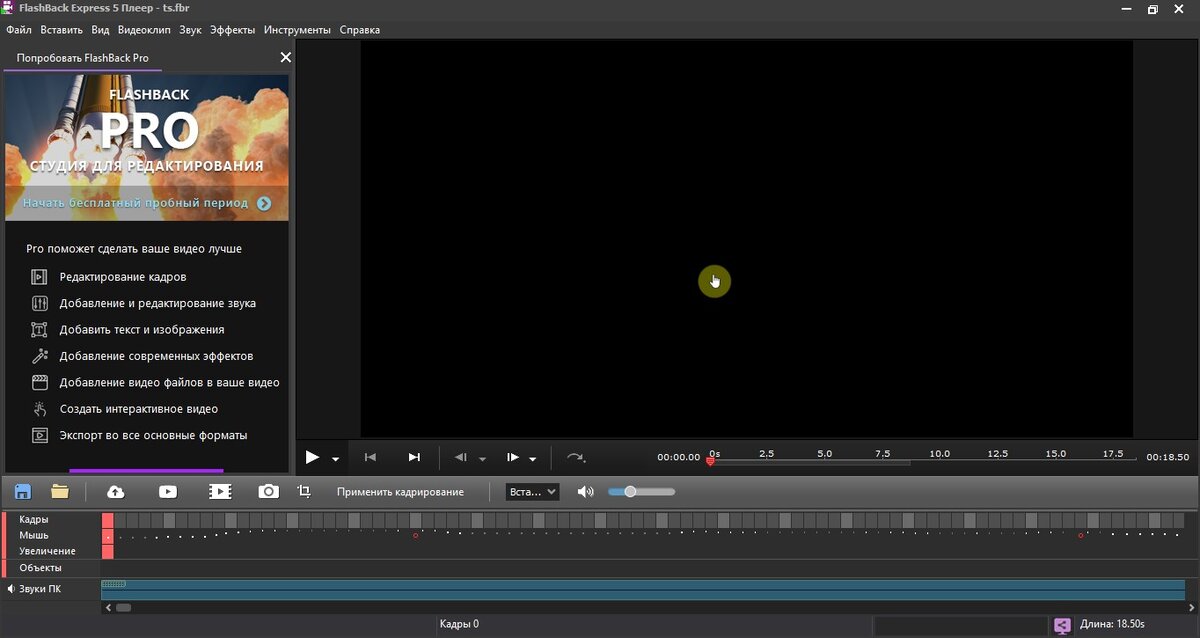
Task: Click Создать интерактивное видео text
Action: point(139,409)
